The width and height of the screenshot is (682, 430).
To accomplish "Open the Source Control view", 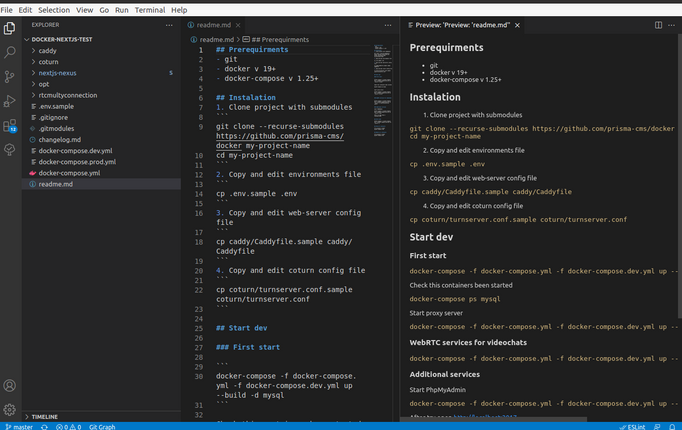I will point(9,77).
